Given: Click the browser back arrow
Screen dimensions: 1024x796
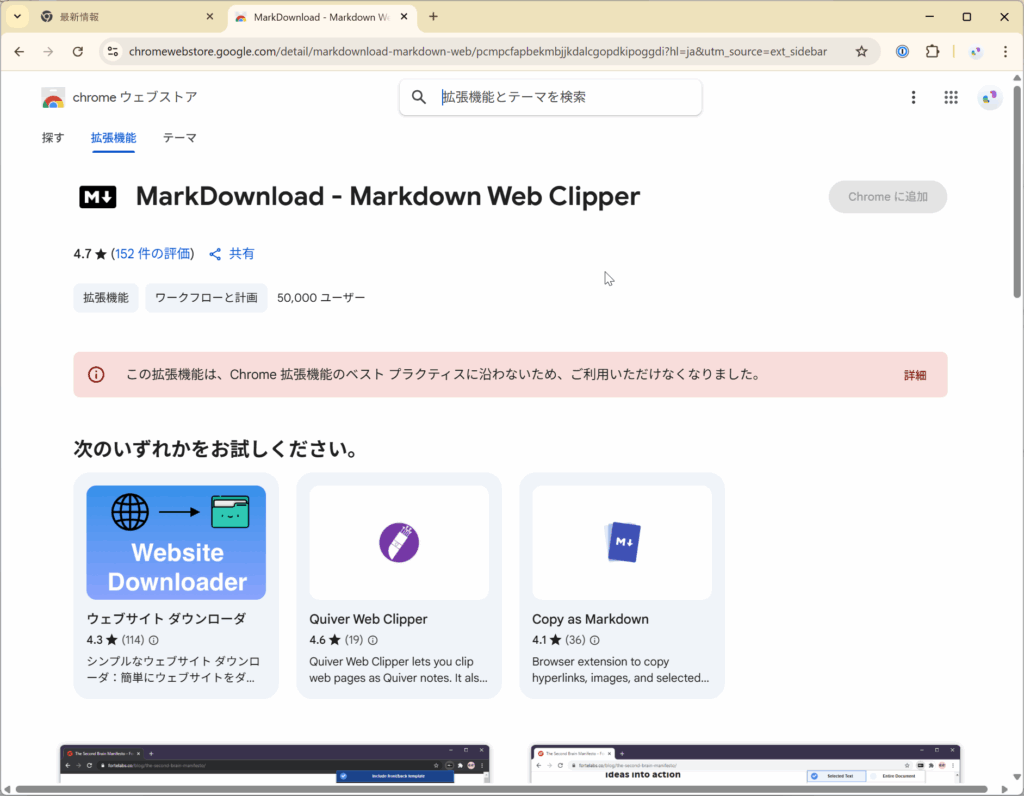Looking at the screenshot, I should (19, 52).
